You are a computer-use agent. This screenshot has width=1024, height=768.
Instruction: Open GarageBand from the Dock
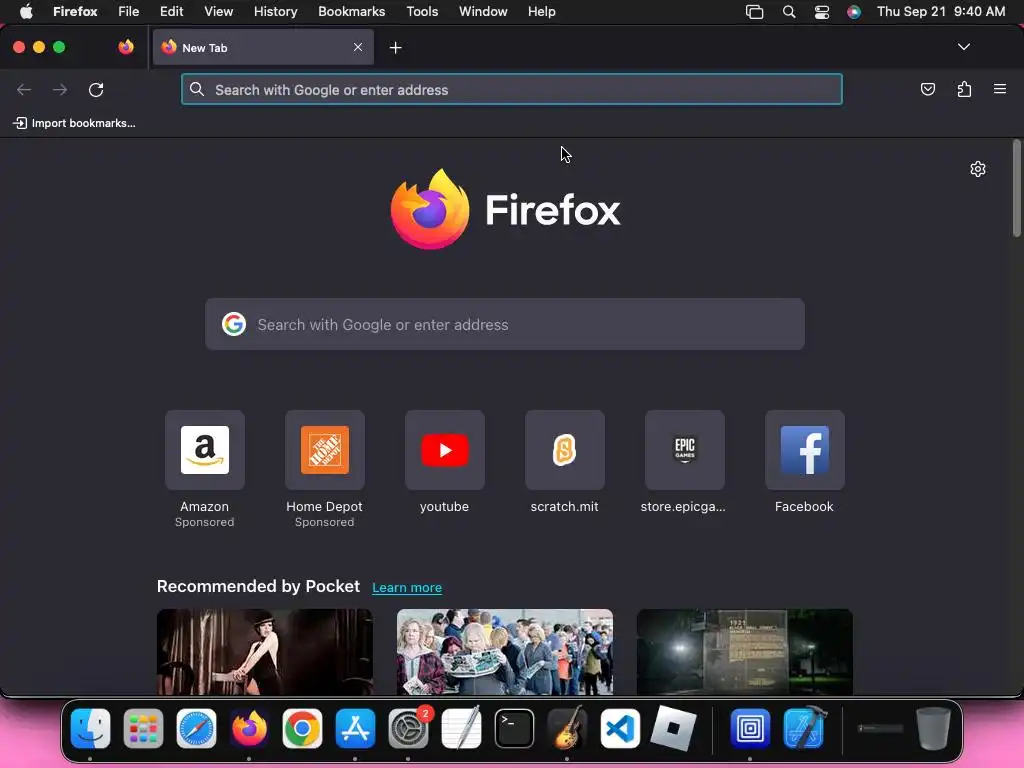pyautogui.click(x=567, y=728)
